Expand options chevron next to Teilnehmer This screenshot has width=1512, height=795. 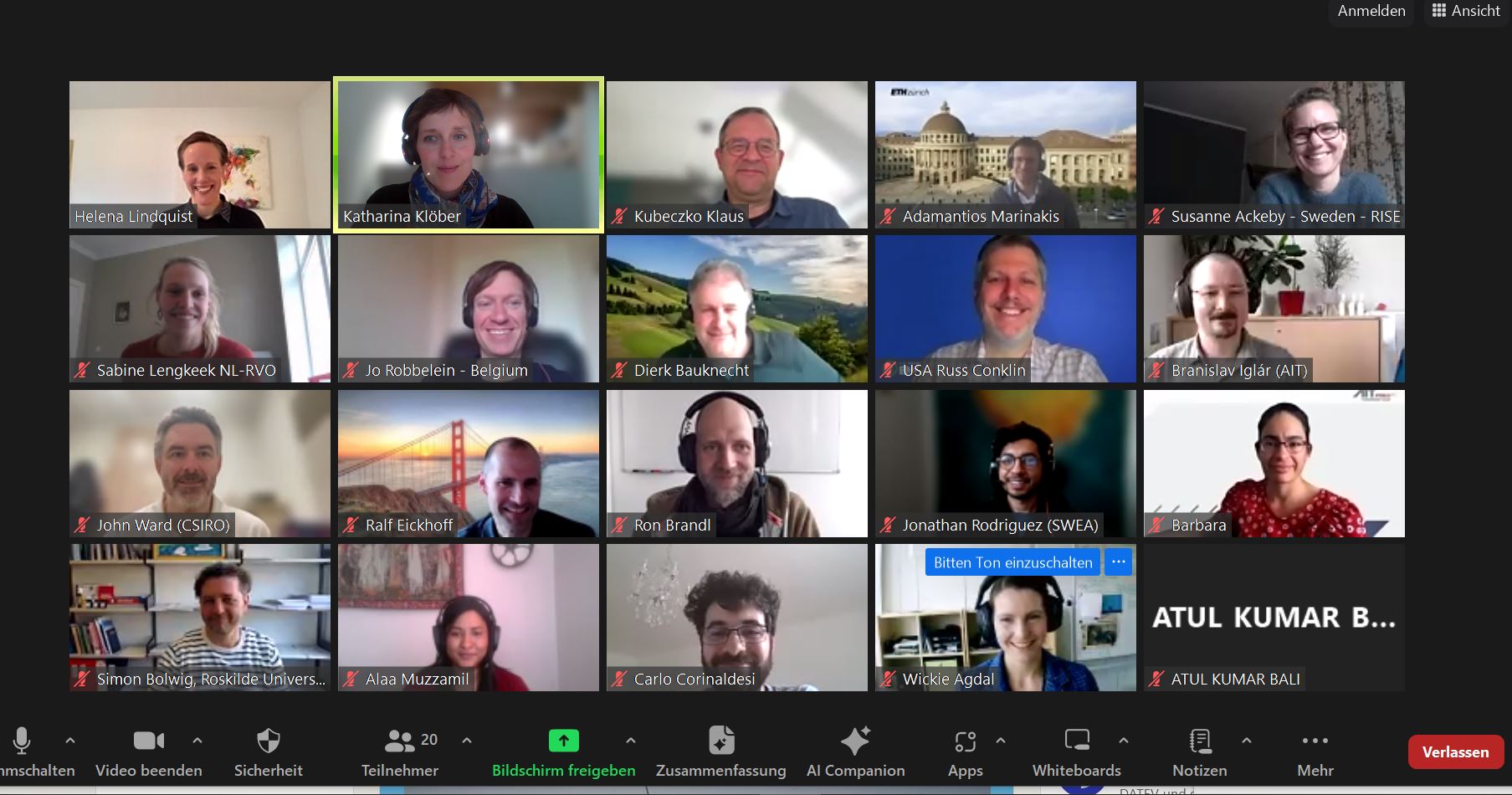(467, 741)
